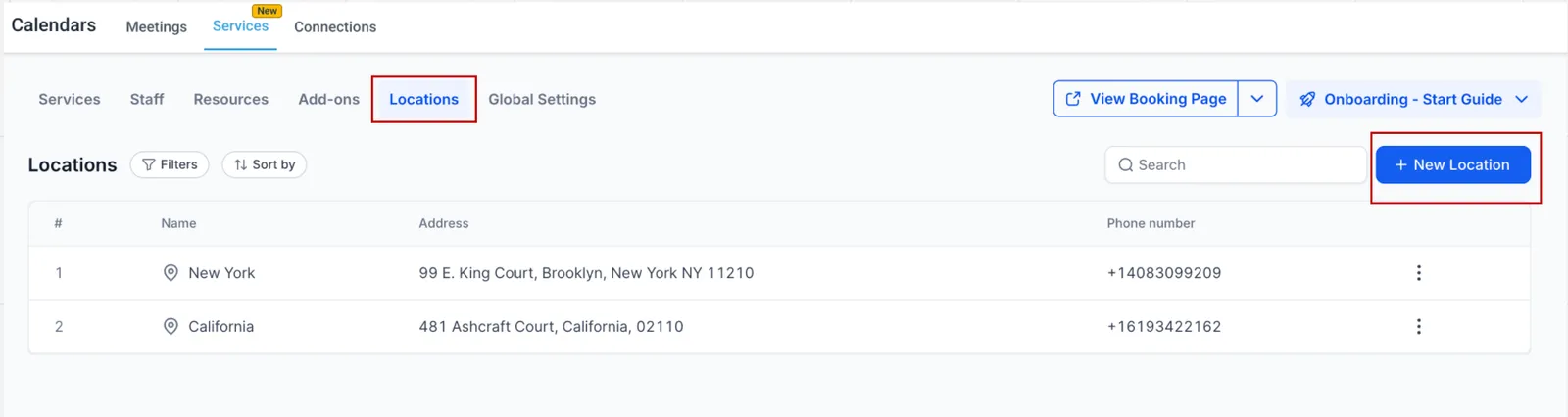Click the sort arrows icon in Sort by
1568x417 pixels.
pyautogui.click(x=240, y=165)
